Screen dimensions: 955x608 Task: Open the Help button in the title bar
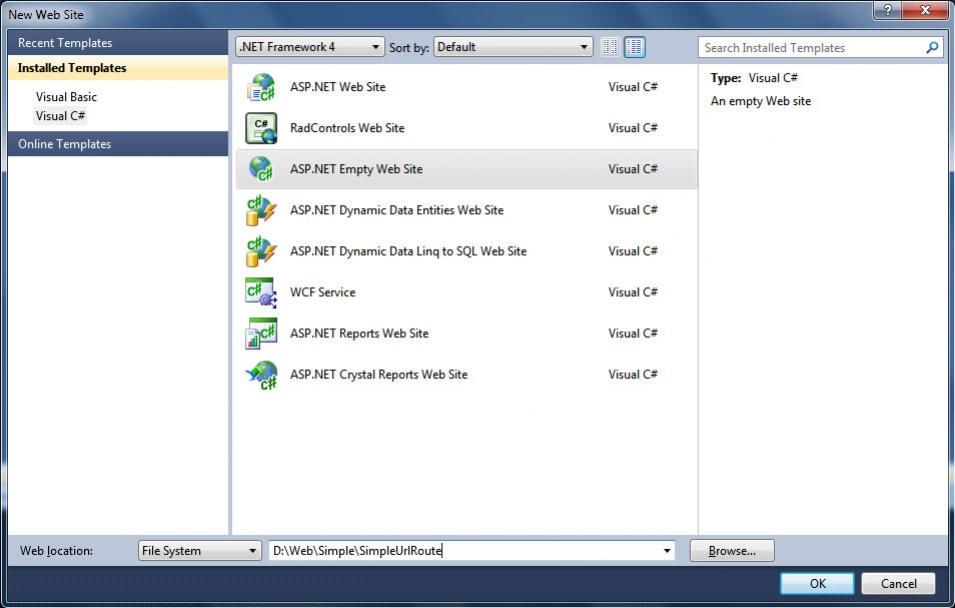[x=889, y=10]
